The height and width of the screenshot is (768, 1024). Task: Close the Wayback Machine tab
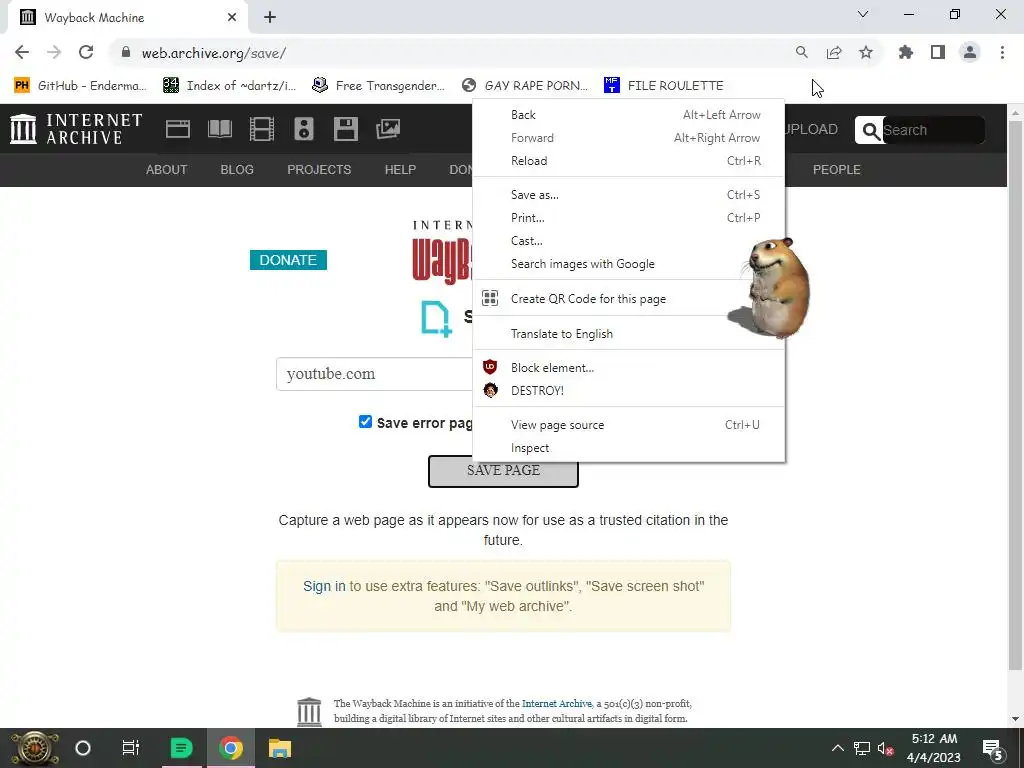coord(232,18)
